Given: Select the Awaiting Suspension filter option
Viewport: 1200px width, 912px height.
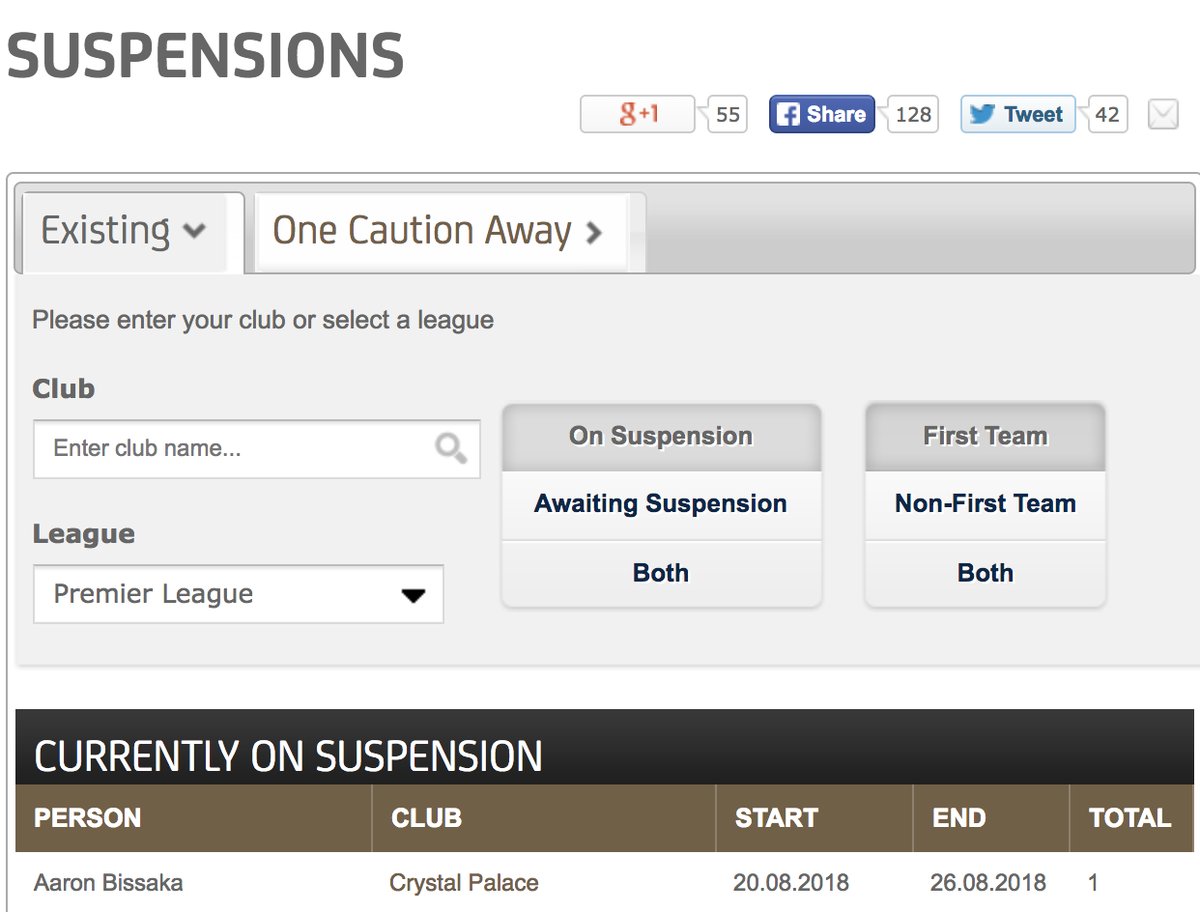Looking at the screenshot, I should 660,504.
